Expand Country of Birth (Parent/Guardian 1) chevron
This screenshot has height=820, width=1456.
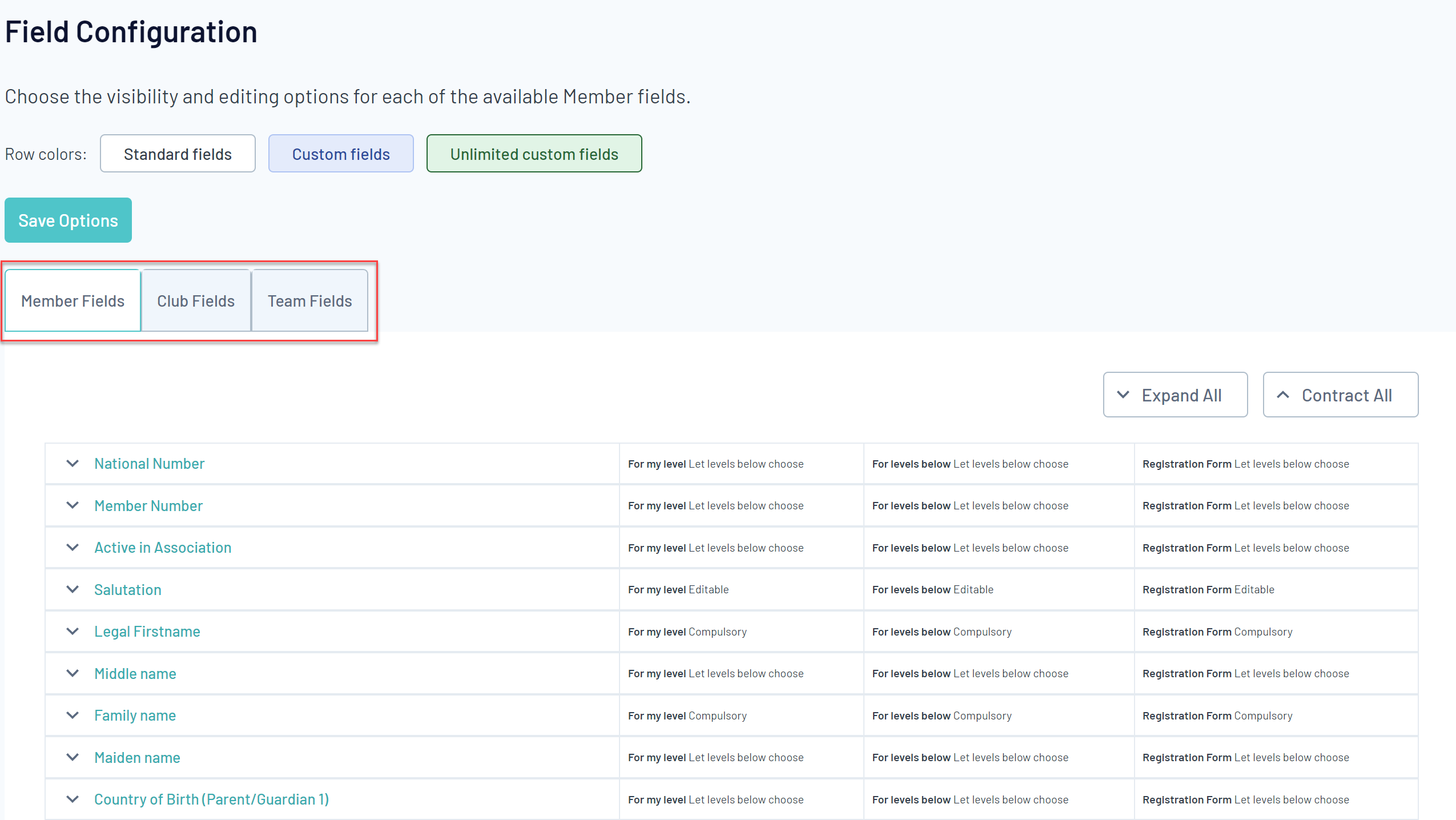point(73,799)
